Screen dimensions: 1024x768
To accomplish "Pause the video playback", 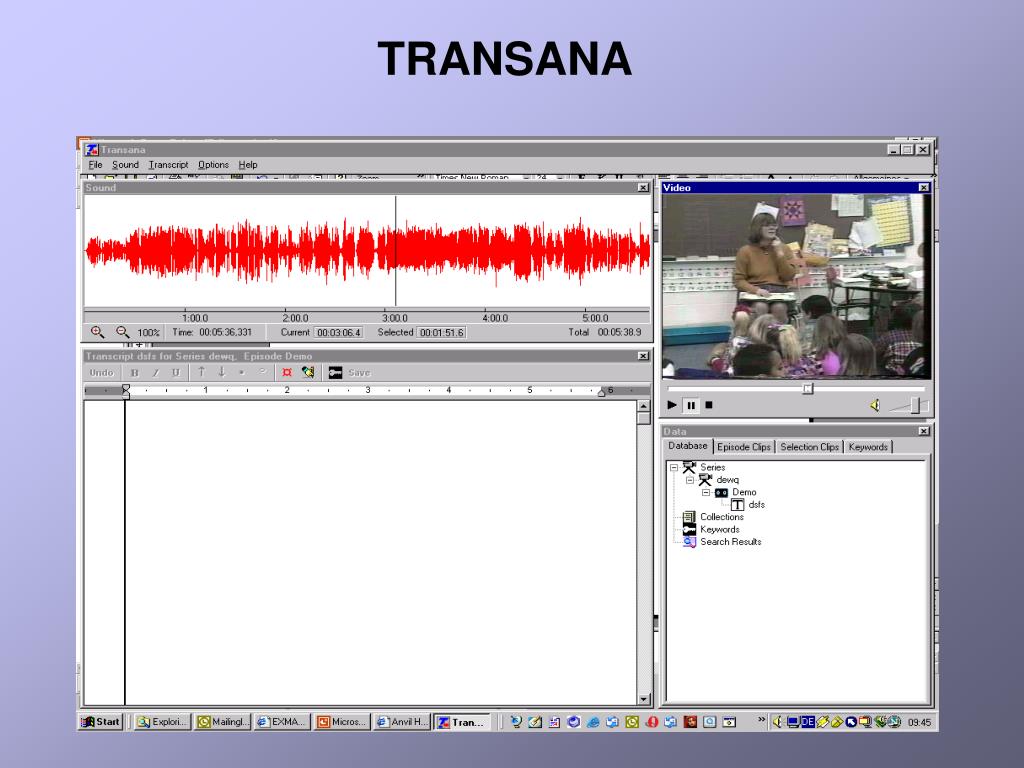I will (x=690, y=405).
